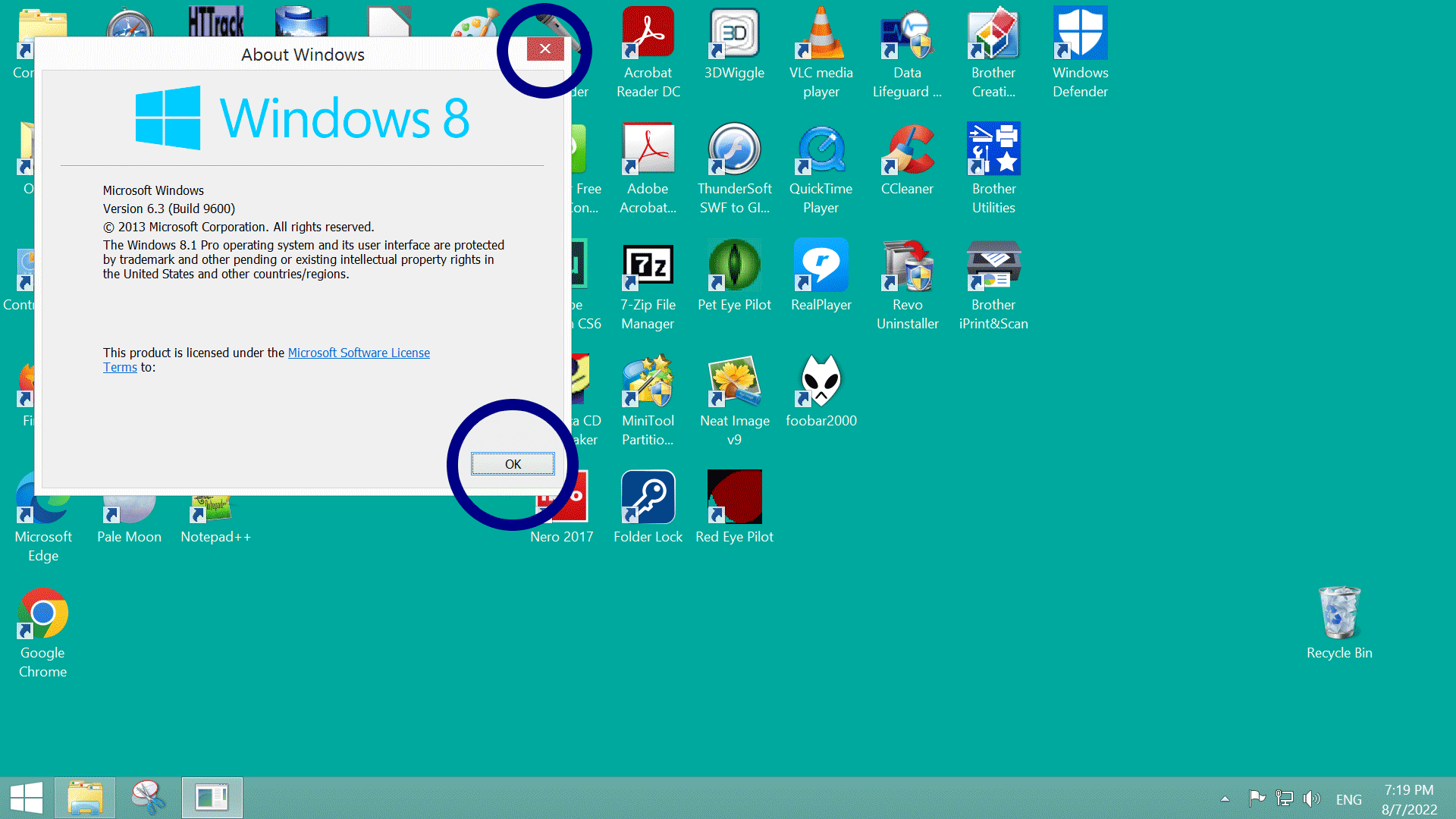Viewport: 1456px width, 819px height.
Task: Click the "Version 6.3 (Build 9600)" text
Action: point(169,209)
